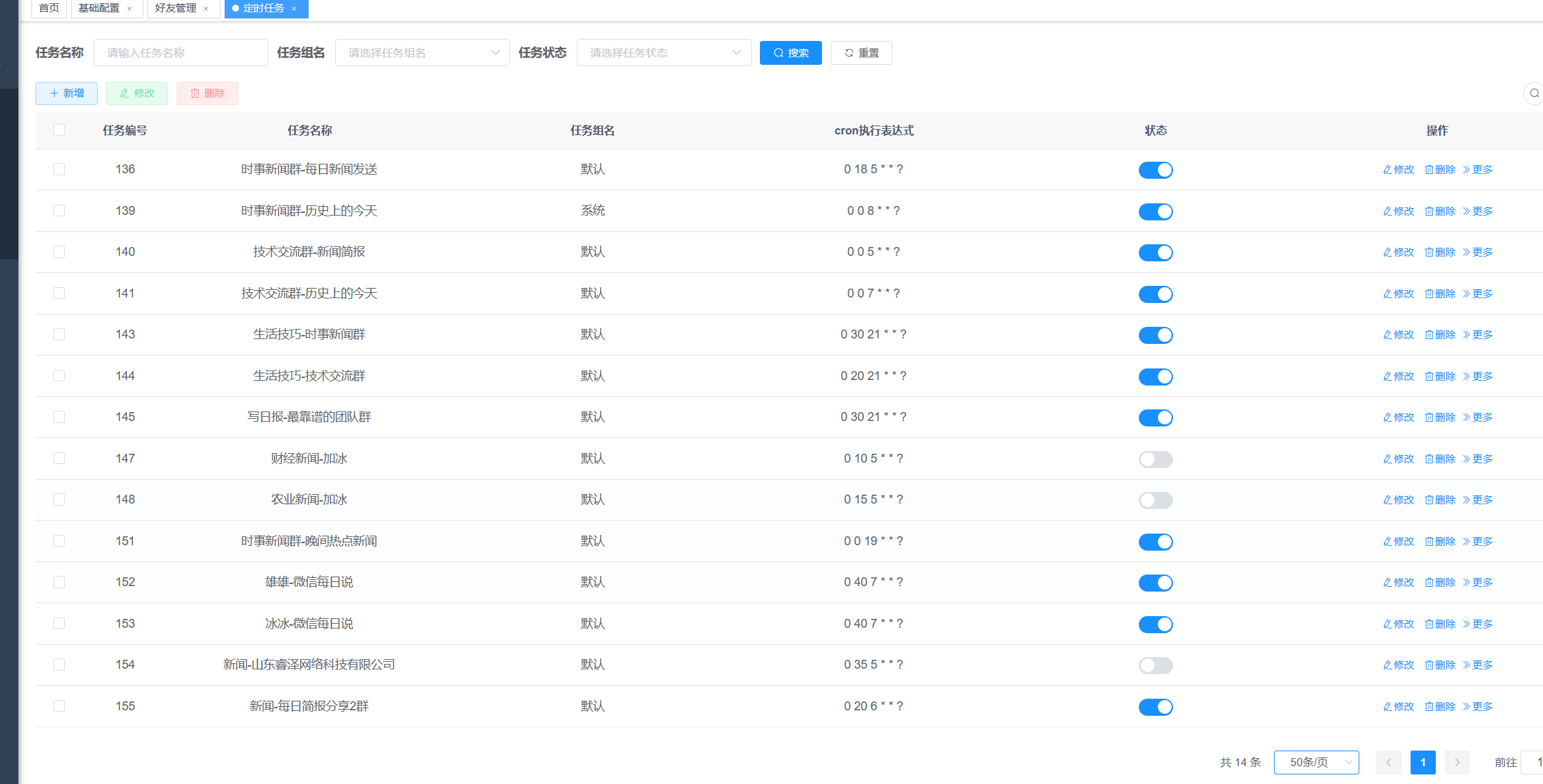Open 更多 for task 153
Viewport: 1543px width, 784px height.
[x=1477, y=624]
